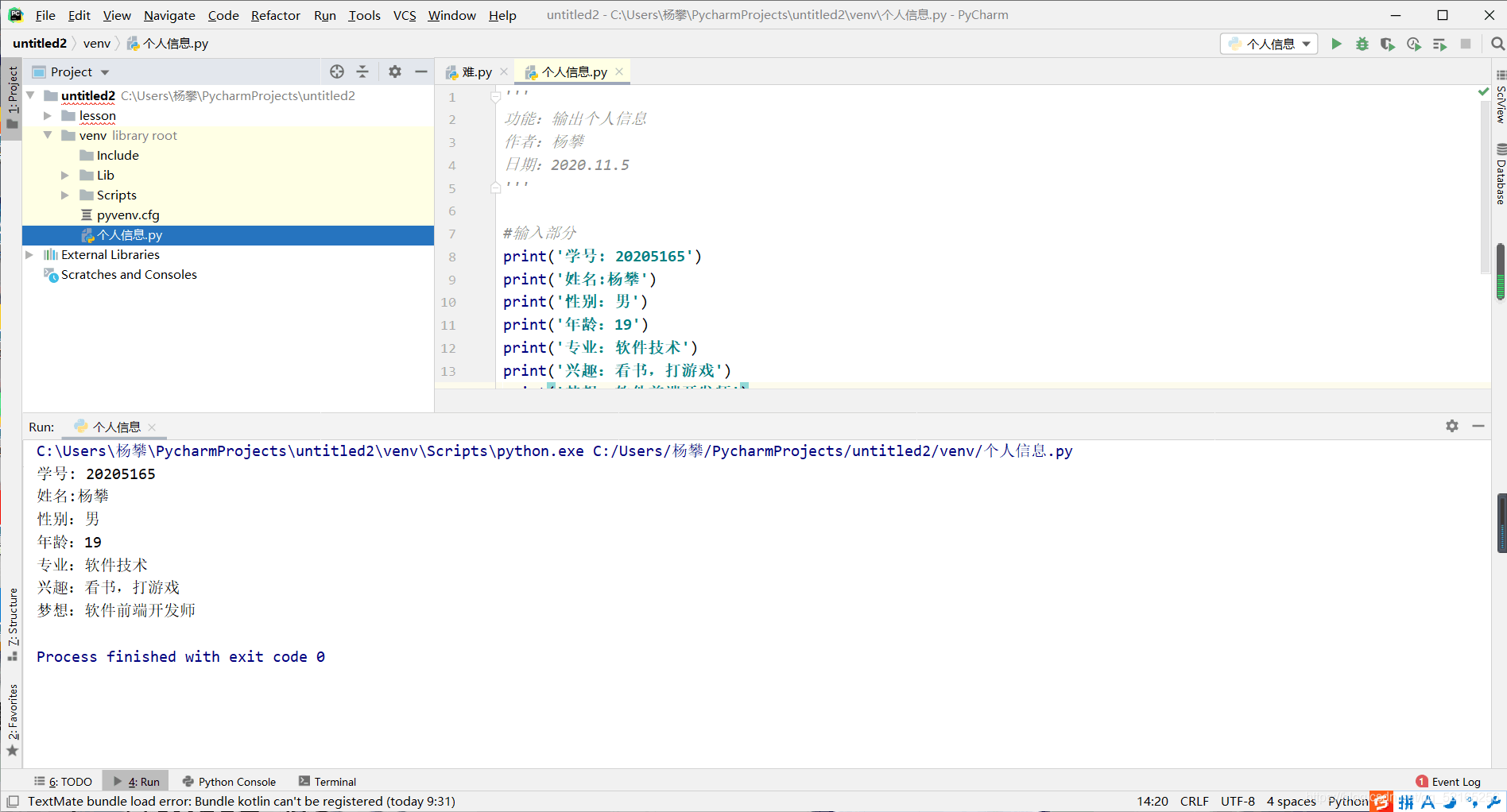Image resolution: width=1507 pixels, height=812 pixels.
Task: Open the Structure side tool window
Action: tap(12, 624)
